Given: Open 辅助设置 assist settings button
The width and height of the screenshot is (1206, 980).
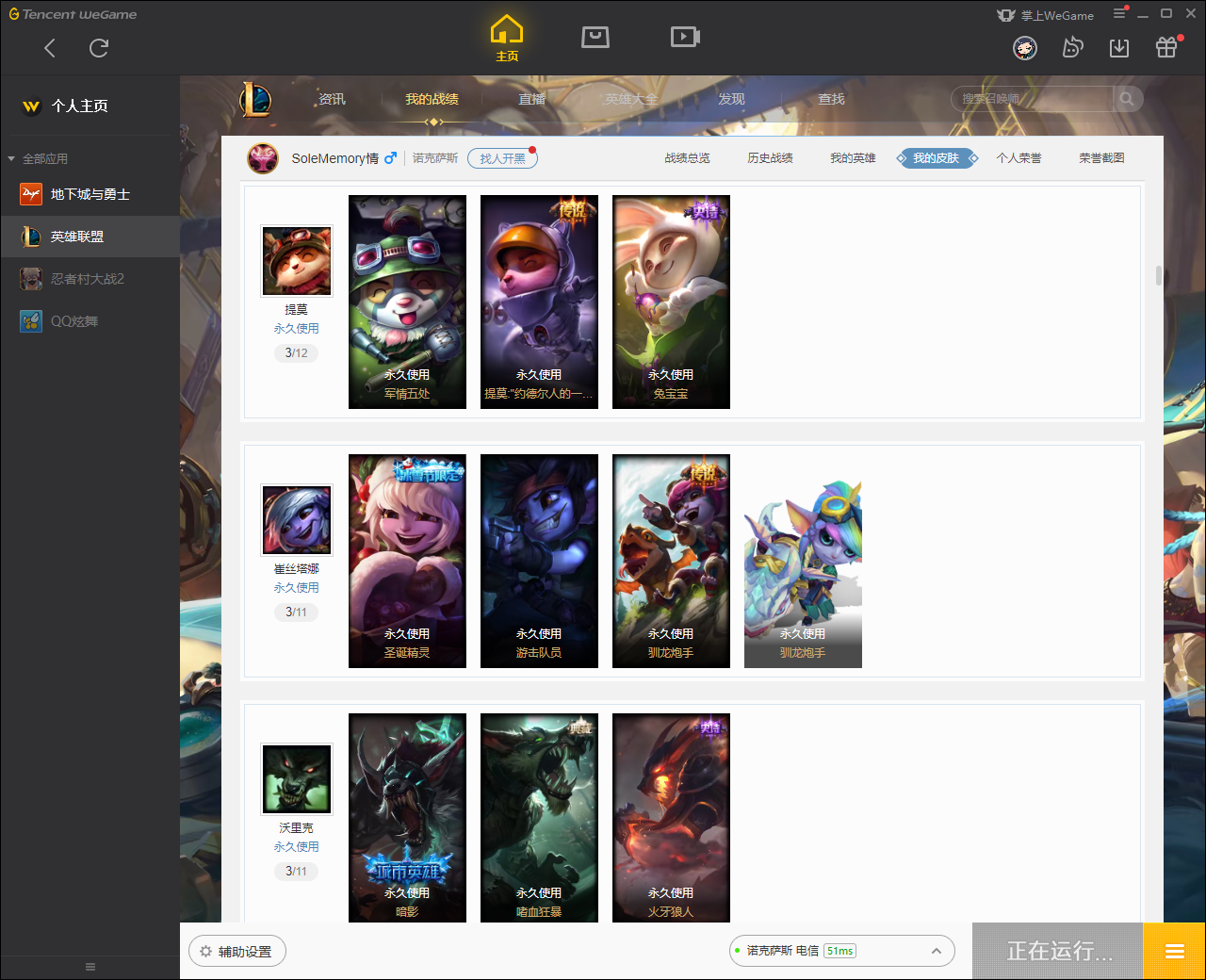Looking at the screenshot, I should (237, 952).
